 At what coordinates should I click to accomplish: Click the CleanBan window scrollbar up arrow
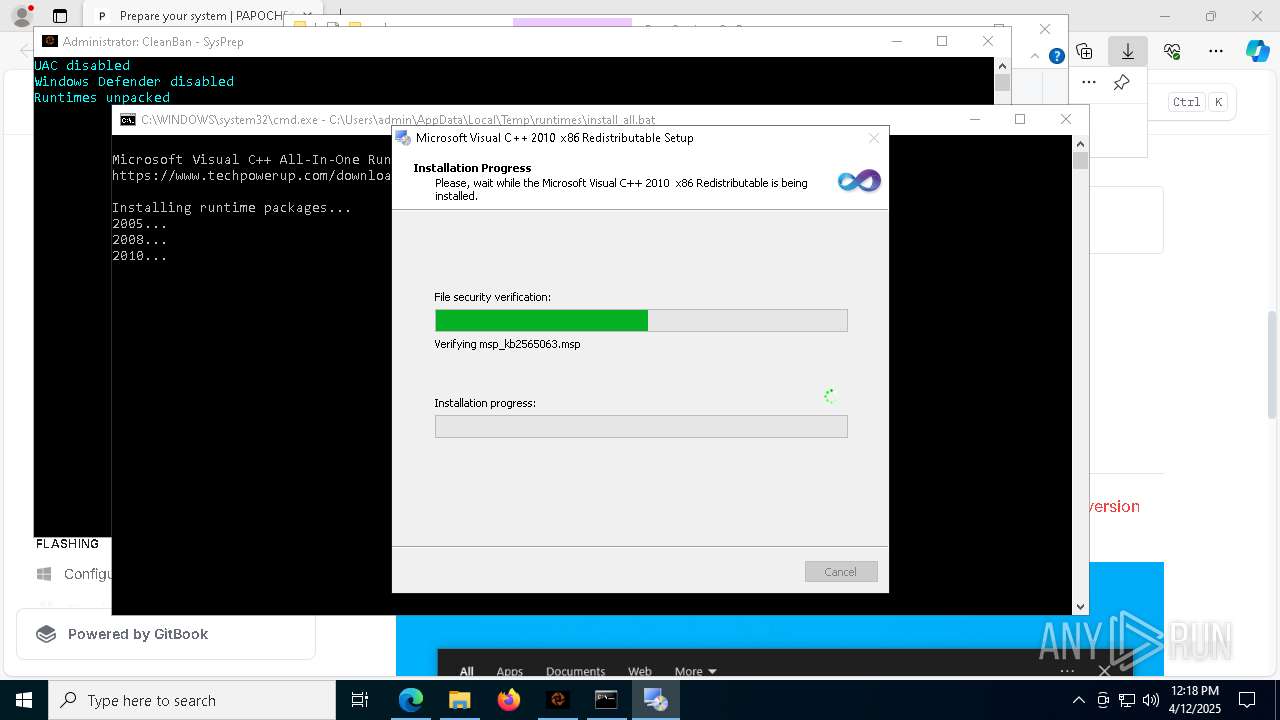pyautogui.click(x=1003, y=65)
